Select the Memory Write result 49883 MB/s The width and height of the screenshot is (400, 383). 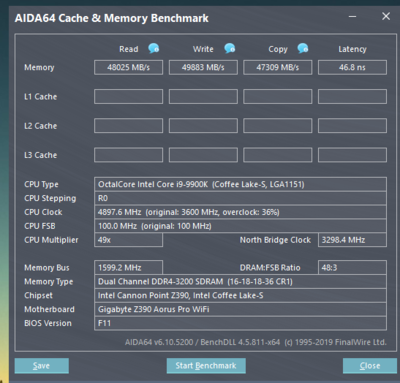pyautogui.click(x=203, y=67)
